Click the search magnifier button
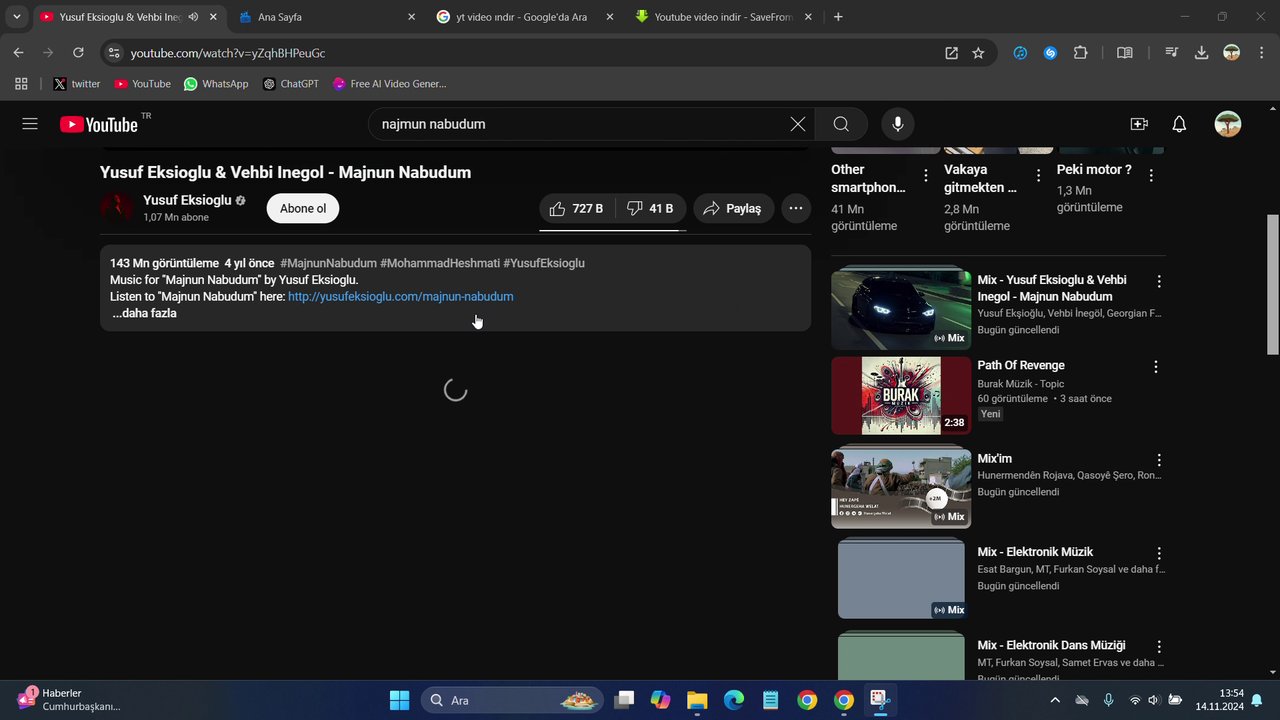The width and height of the screenshot is (1280, 720). [x=841, y=124]
